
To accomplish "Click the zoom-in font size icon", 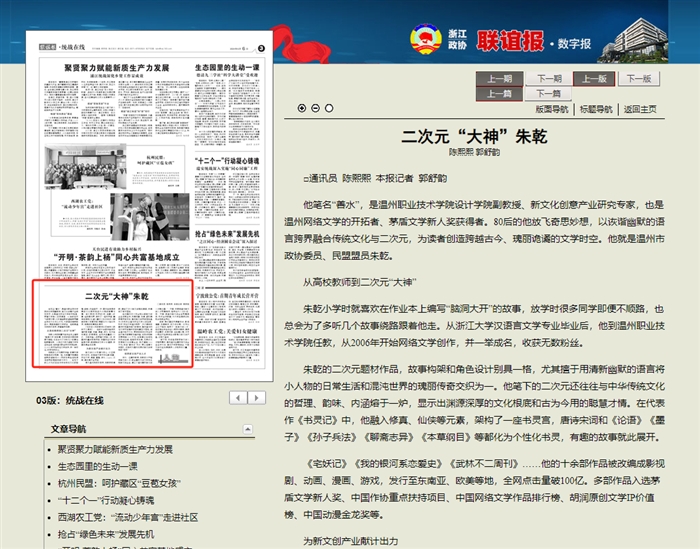I will tap(302, 108).
